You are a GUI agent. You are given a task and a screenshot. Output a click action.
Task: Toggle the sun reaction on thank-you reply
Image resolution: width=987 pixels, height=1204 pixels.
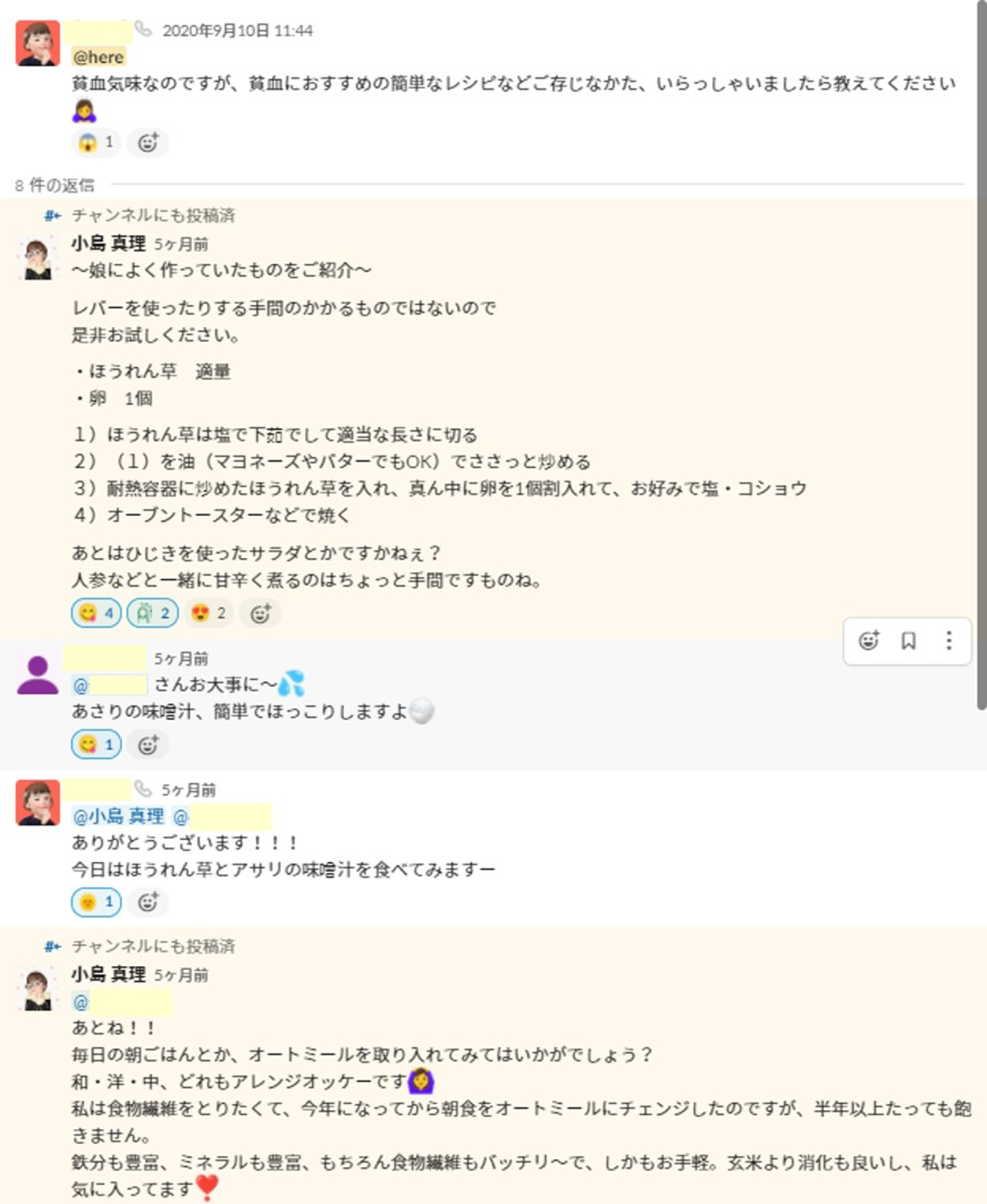pyautogui.click(x=97, y=902)
